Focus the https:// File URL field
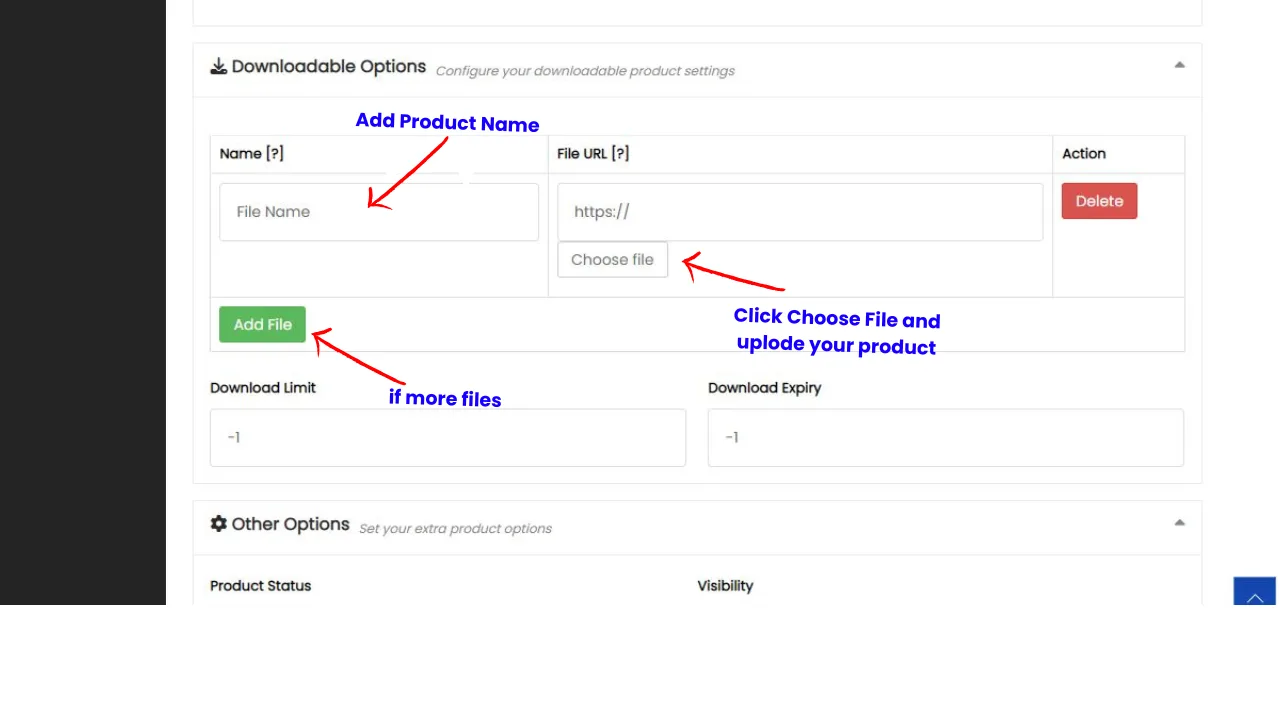 (800, 212)
